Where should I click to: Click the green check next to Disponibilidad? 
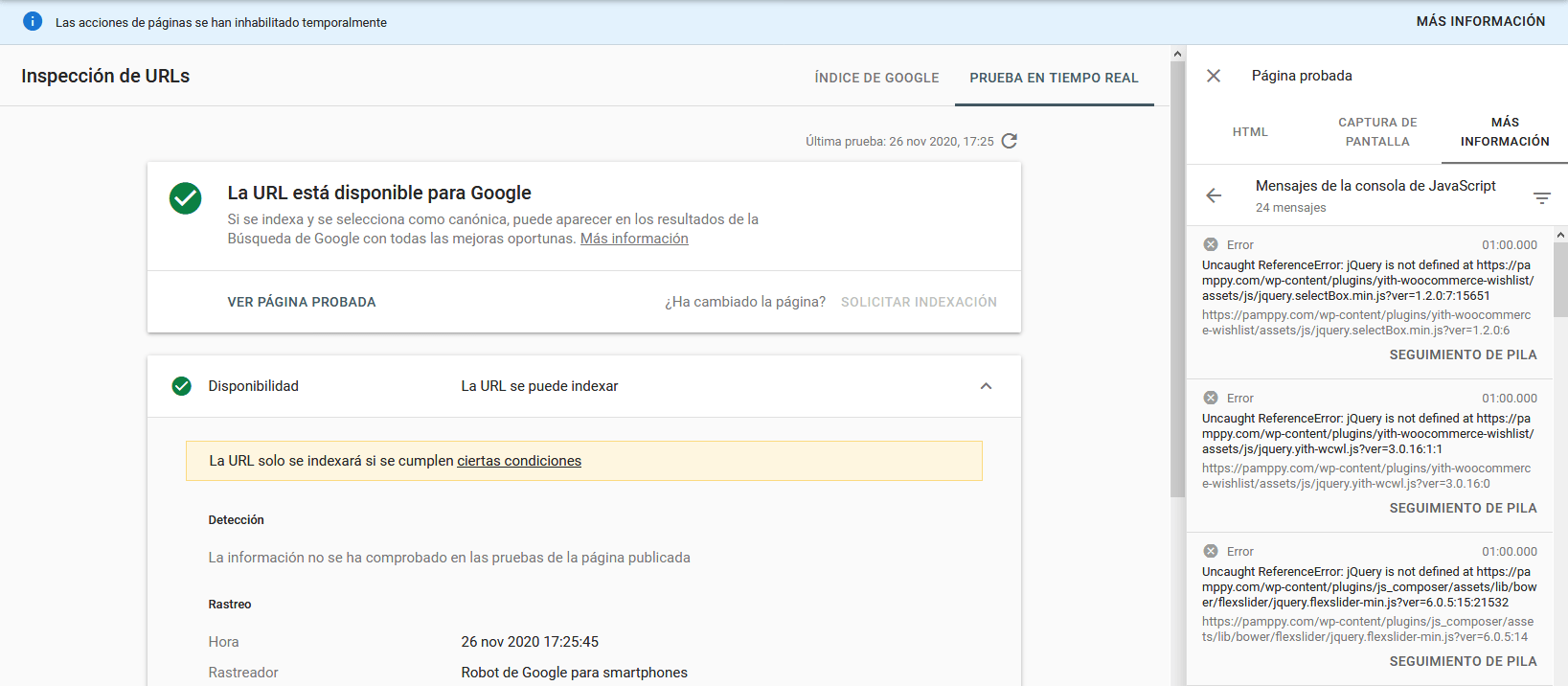(181, 386)
